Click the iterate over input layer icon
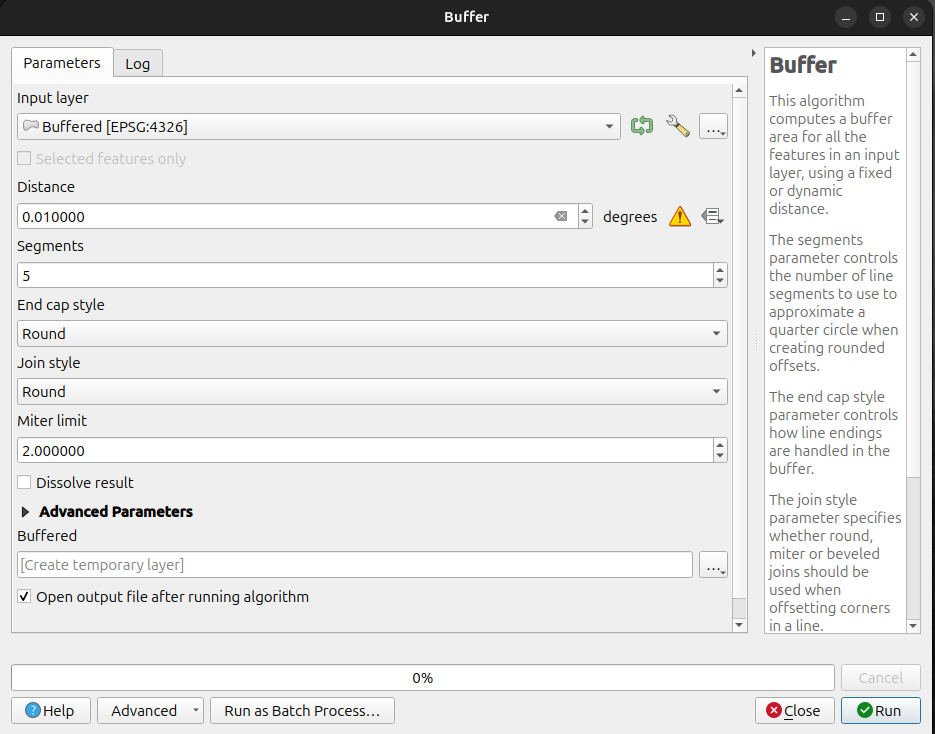 642,126
